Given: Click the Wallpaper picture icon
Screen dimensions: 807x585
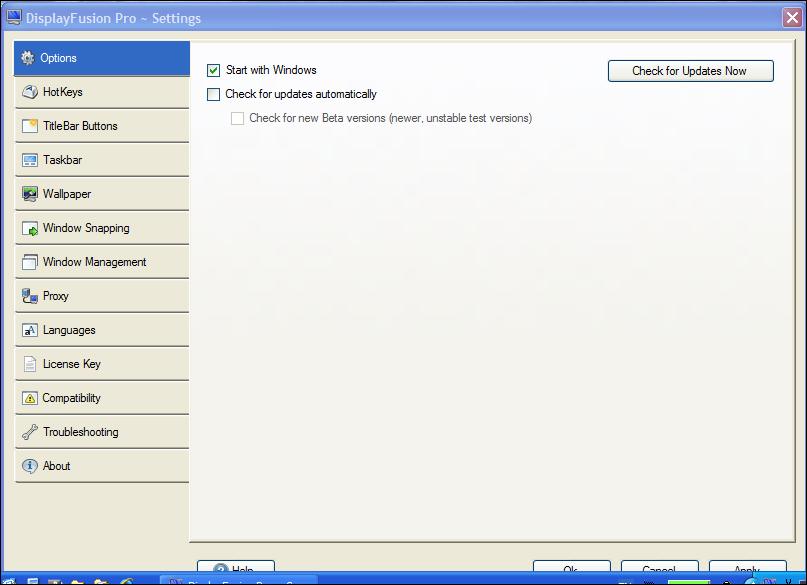Looking at the screenshot, I should point(29,194).
